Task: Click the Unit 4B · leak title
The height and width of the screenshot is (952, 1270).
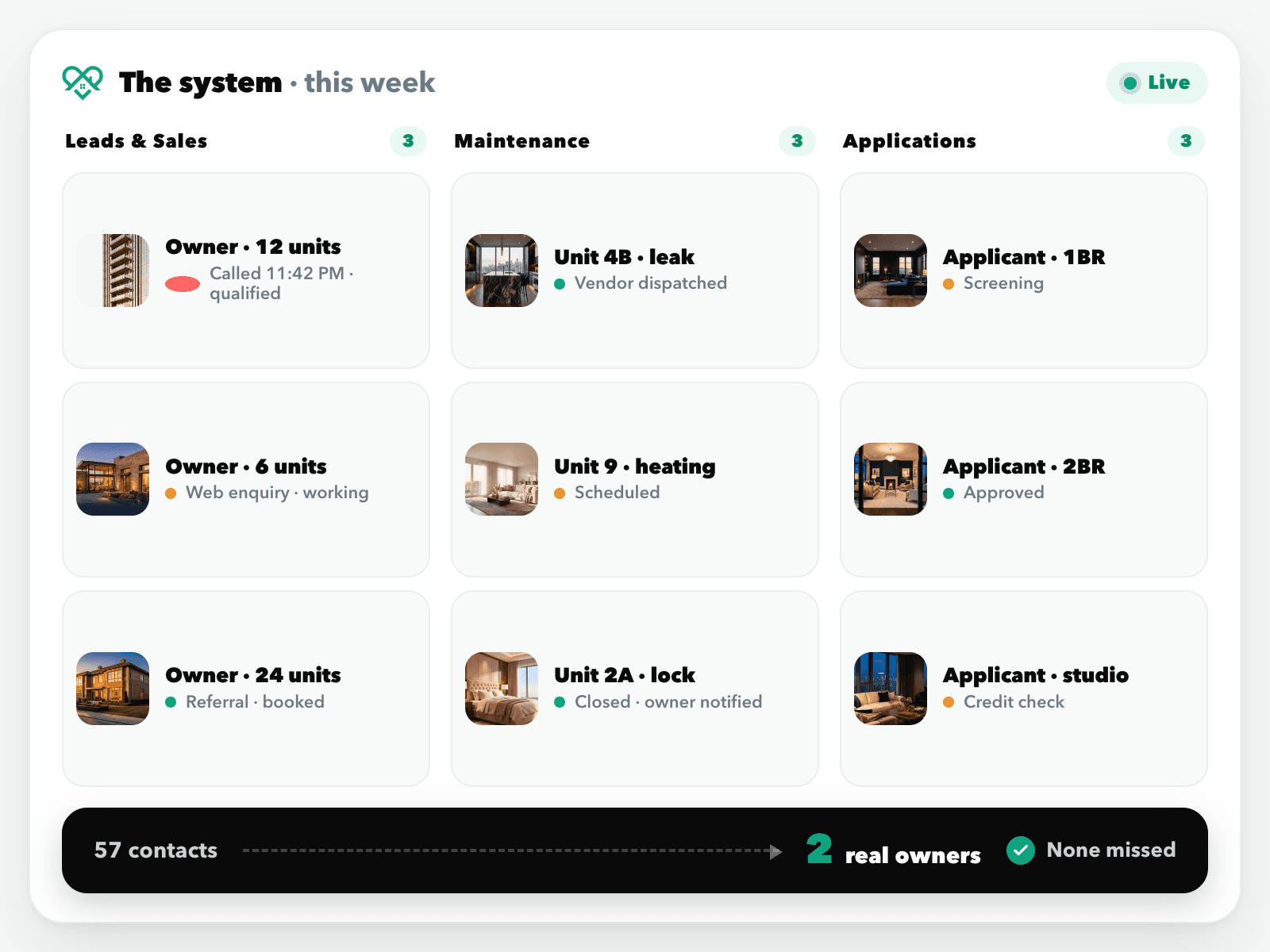Action: coord(625,257)
